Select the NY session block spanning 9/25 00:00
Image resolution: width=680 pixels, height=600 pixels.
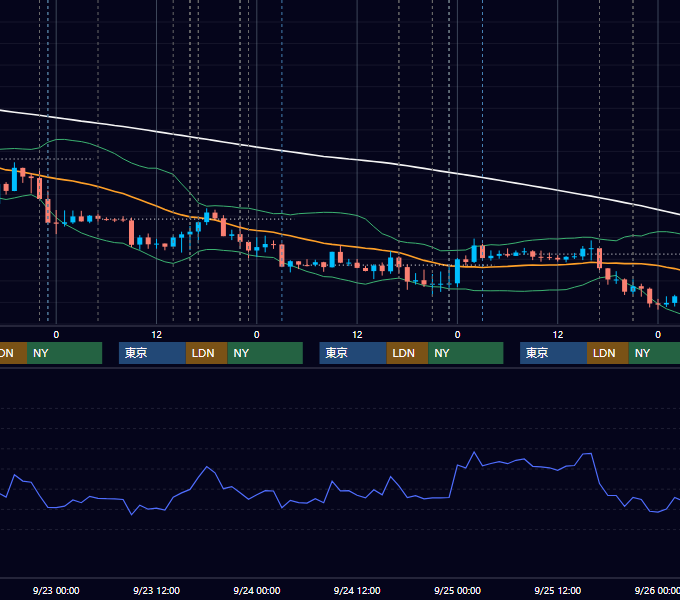tap(466, 353)
